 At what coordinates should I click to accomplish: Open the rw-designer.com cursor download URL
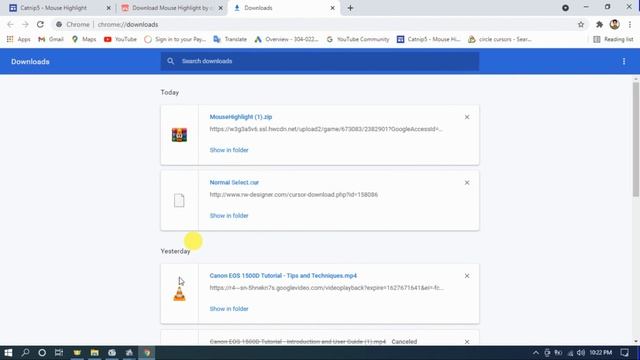click(x=293, y=195)
